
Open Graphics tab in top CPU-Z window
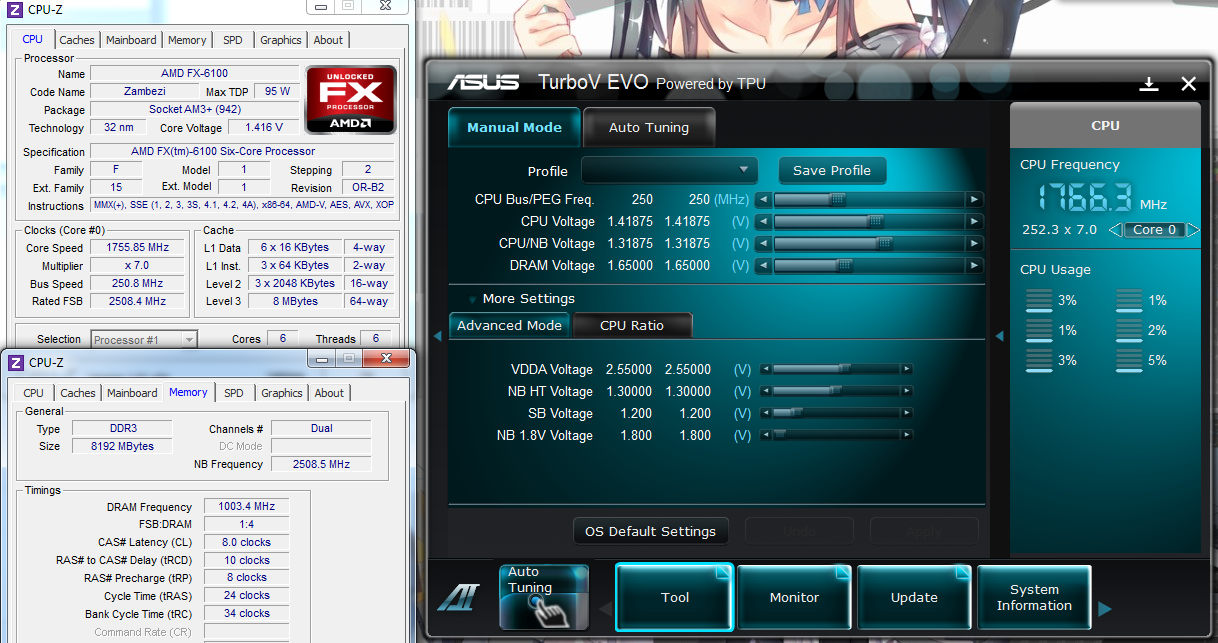point(281,40)
